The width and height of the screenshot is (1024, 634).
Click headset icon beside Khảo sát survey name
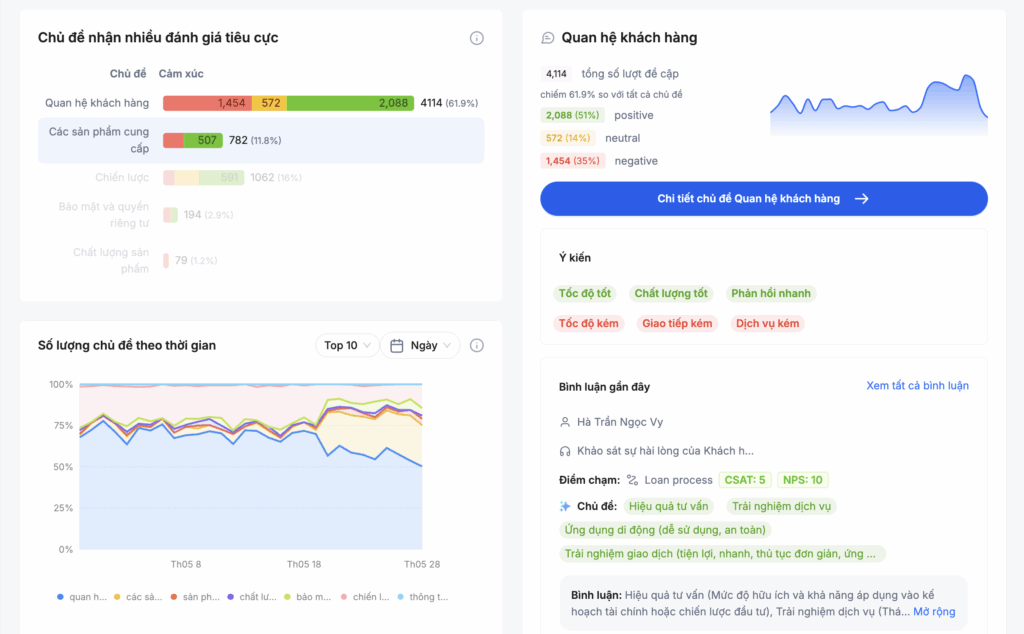point(565,451)
